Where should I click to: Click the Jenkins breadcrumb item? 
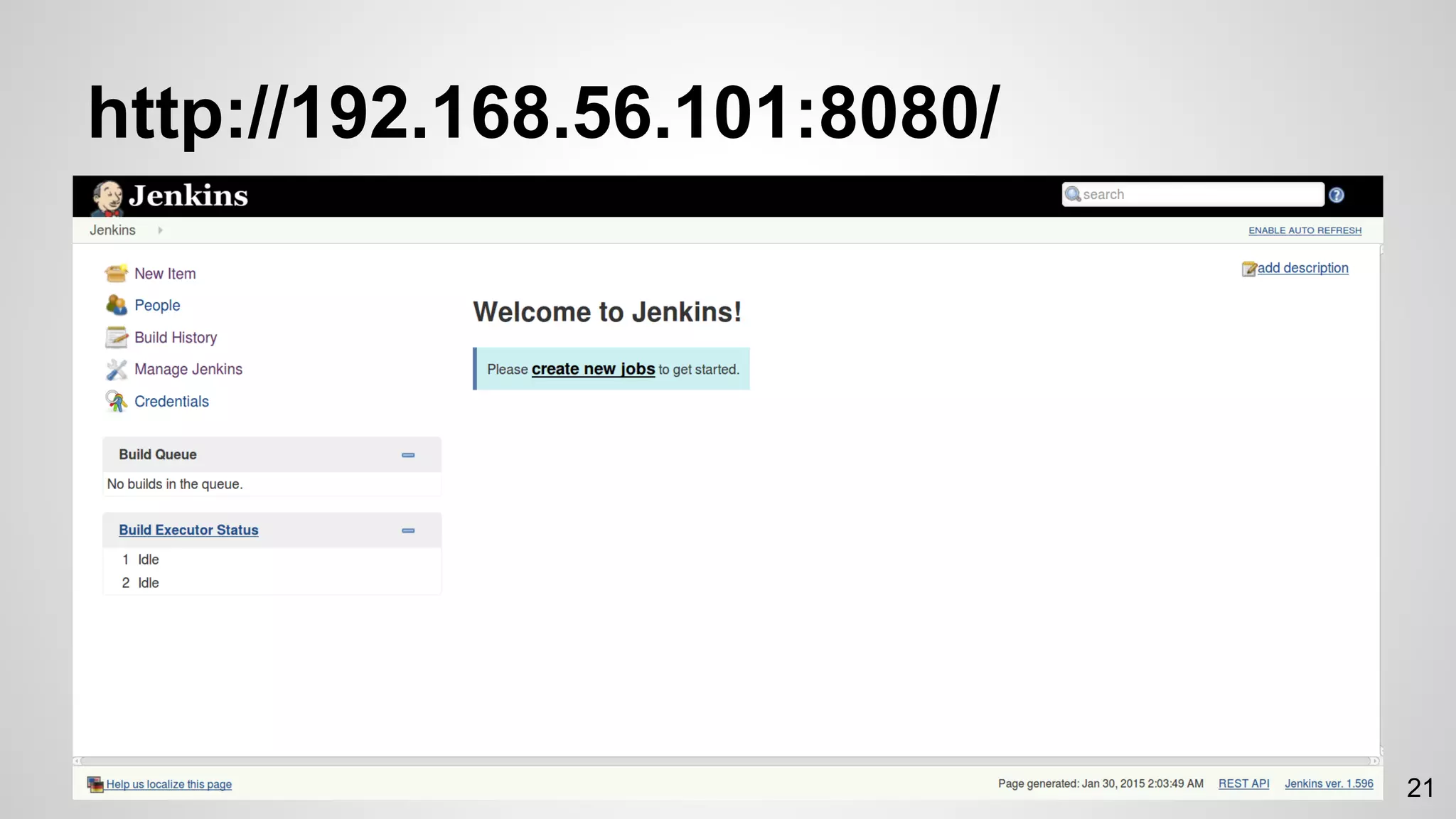click(x=112, y=230)
